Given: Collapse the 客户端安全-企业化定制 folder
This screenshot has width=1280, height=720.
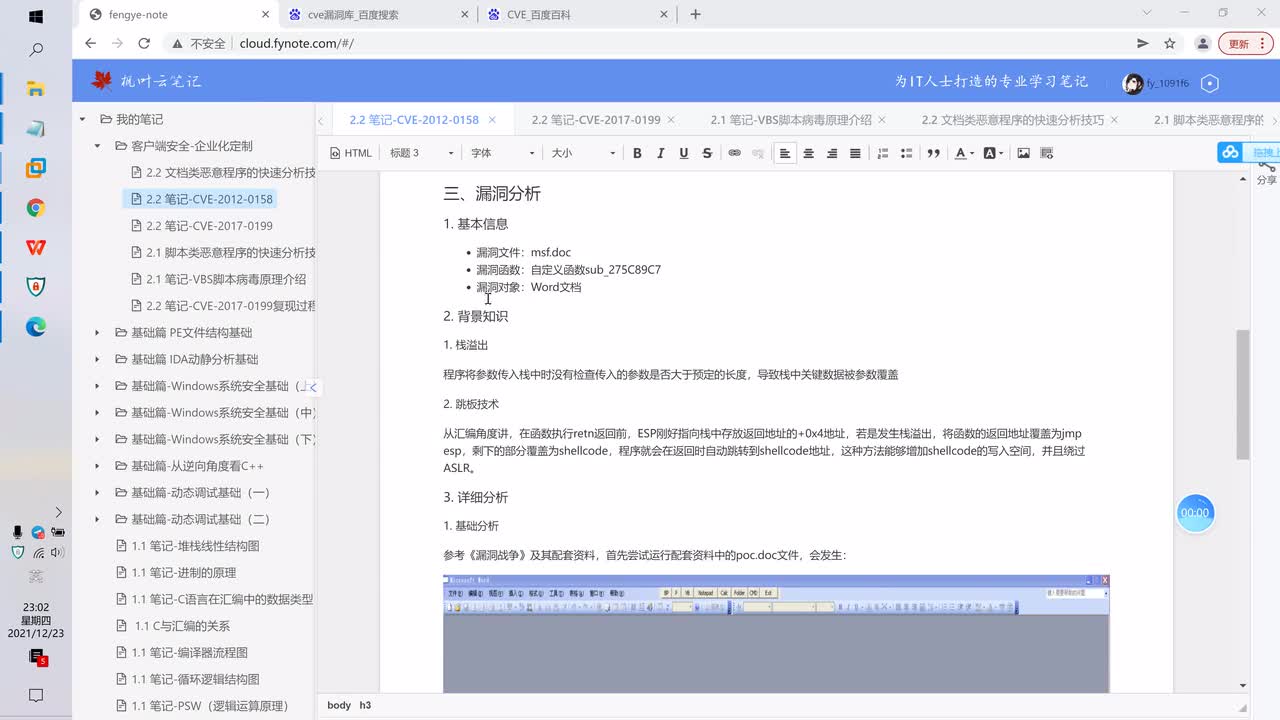Looking at the screenshot, I should point(97,146).
